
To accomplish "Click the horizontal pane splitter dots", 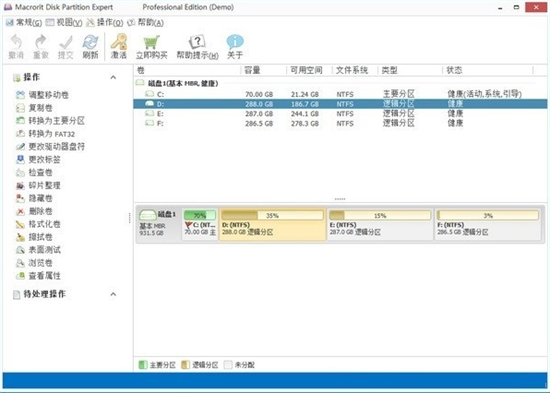I will tap(340, 199).
